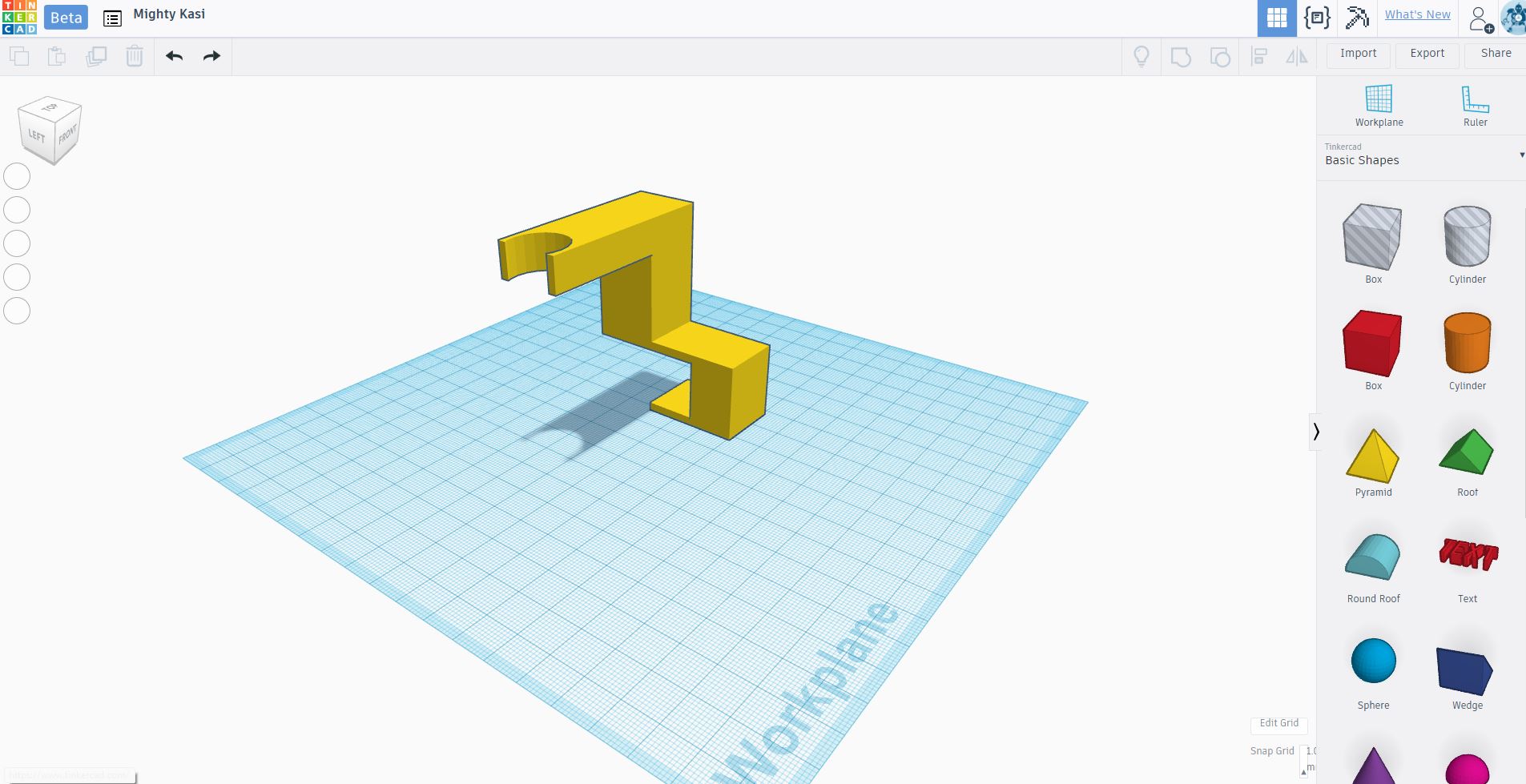
Task: Open the Codeblocks braces icon
Action: point(1317,18)
